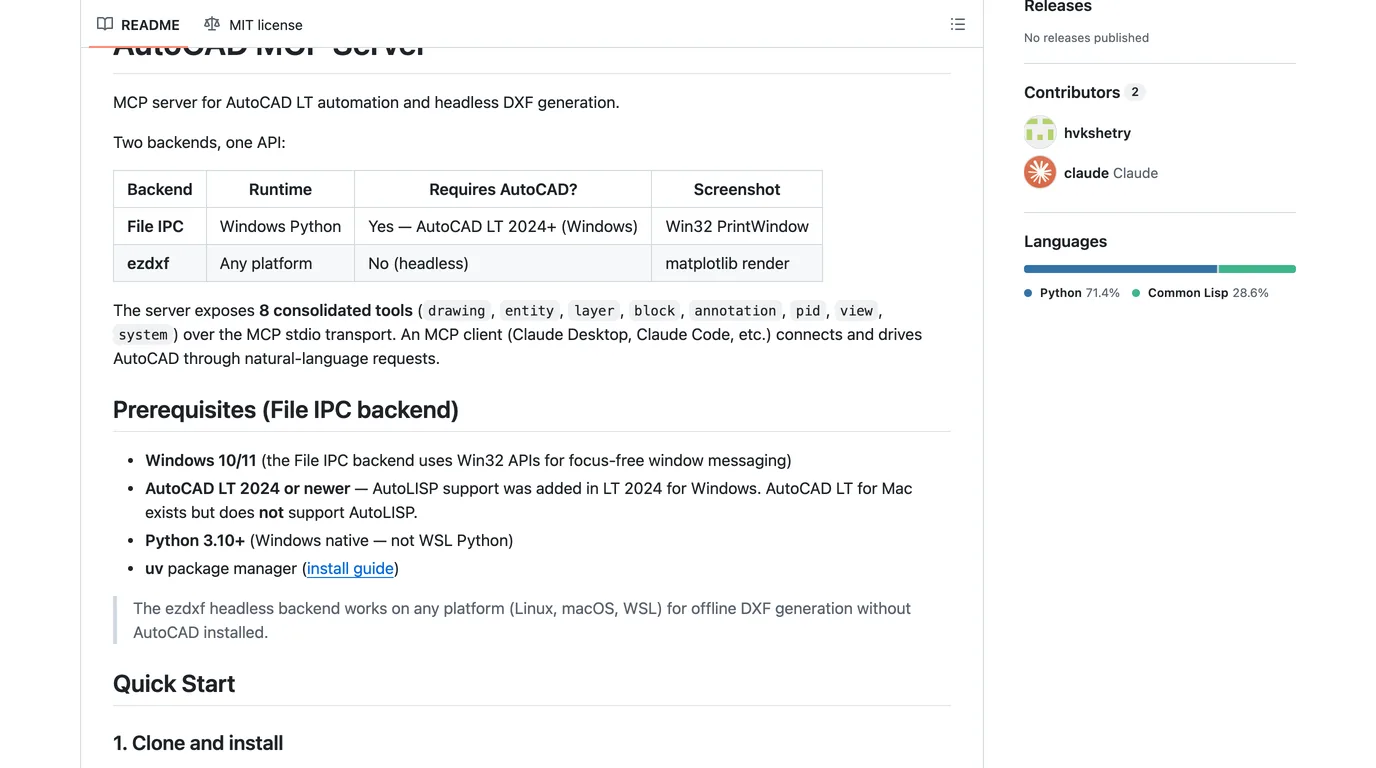Open the Releases heading link
Image resolution: width=1376 pixels, height=768 pixels.
1058,7
